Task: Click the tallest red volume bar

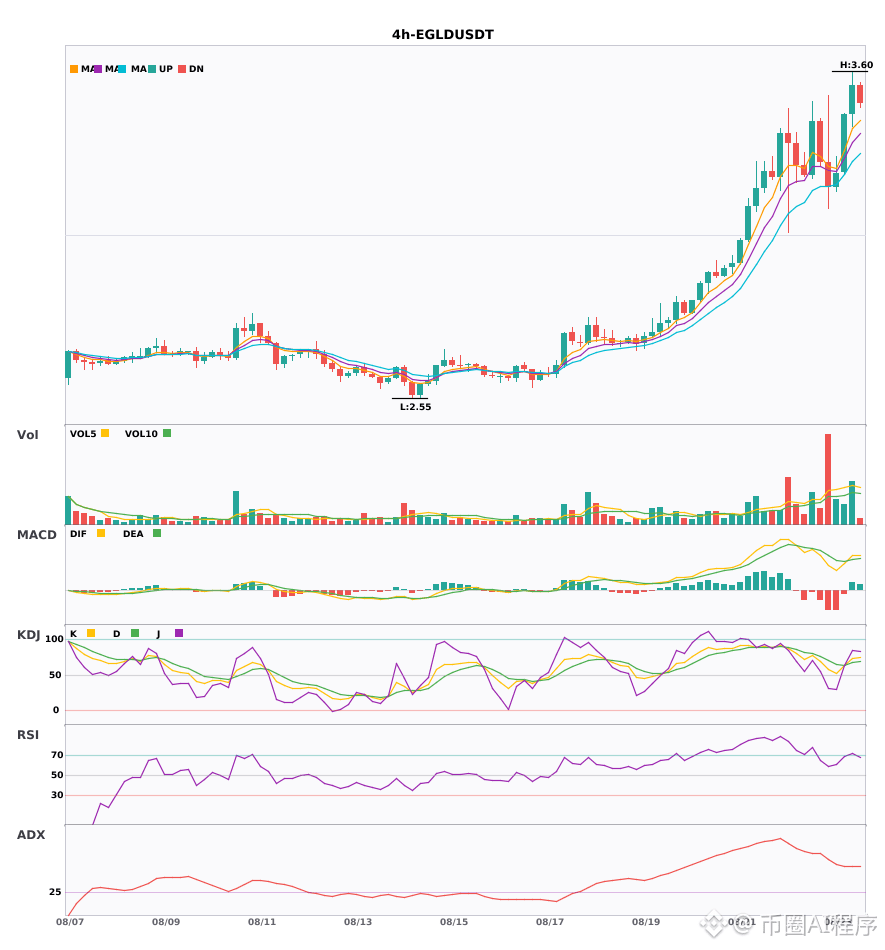Action: coord(828,479)
